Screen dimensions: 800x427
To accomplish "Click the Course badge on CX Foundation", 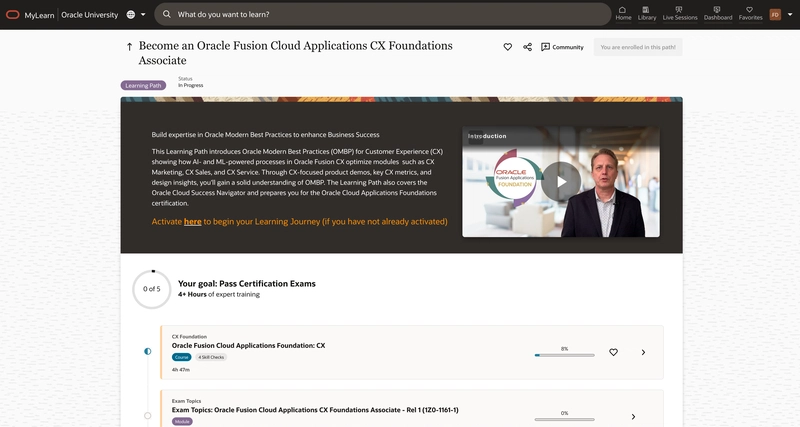I will click(x=182, y=357).
